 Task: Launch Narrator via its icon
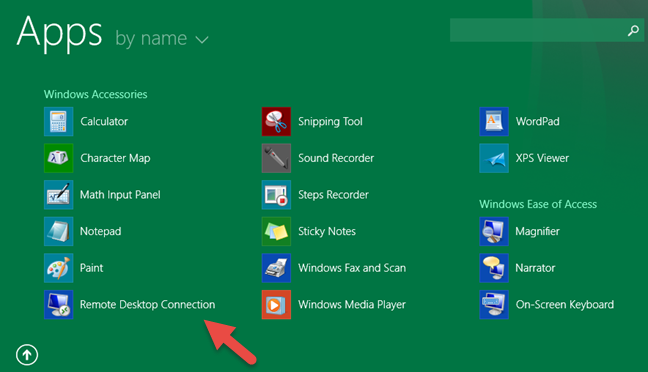(494, 268)
